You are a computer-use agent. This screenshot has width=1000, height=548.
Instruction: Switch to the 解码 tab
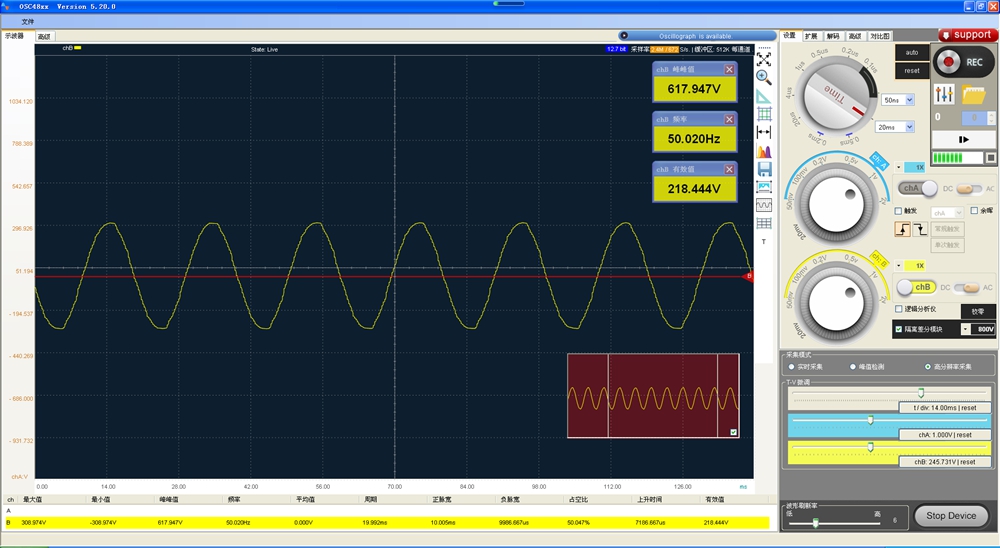tap(833, 36)
